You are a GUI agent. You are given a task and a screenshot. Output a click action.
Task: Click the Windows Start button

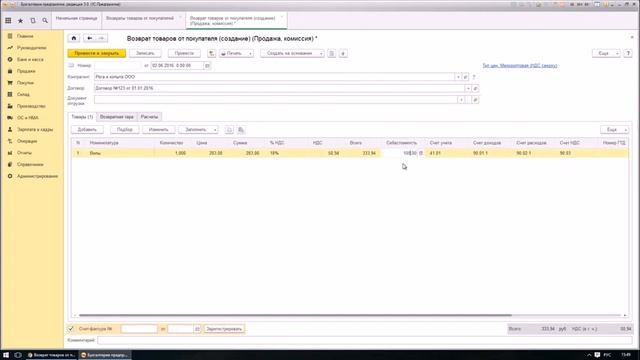coord(6,355)
